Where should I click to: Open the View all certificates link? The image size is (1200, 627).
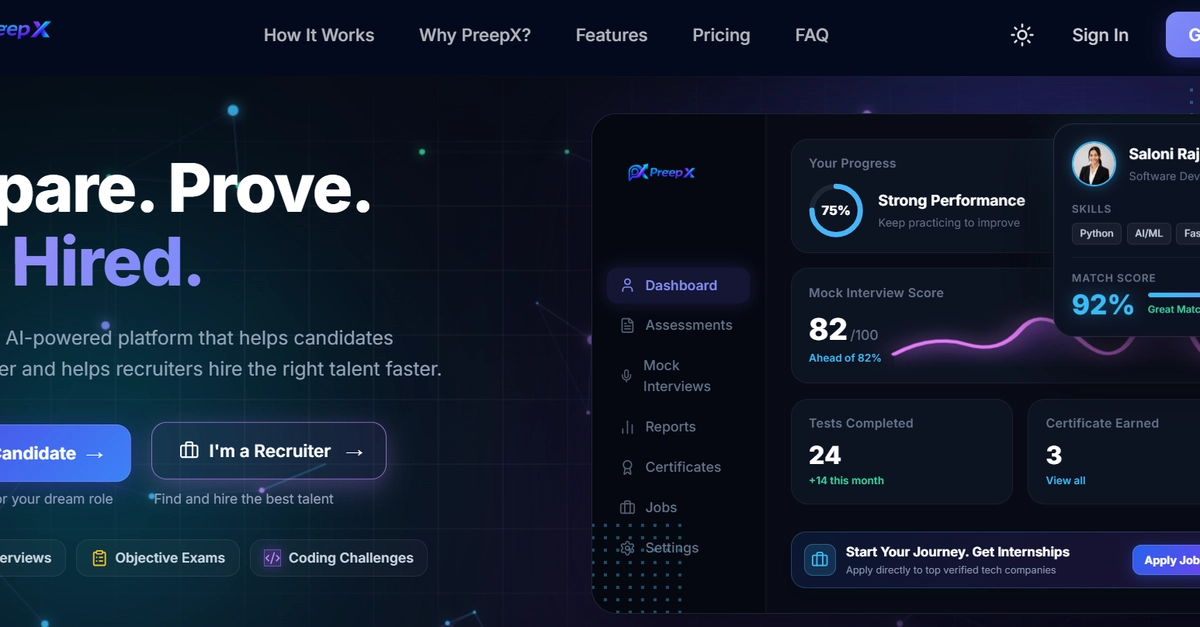1066,481
